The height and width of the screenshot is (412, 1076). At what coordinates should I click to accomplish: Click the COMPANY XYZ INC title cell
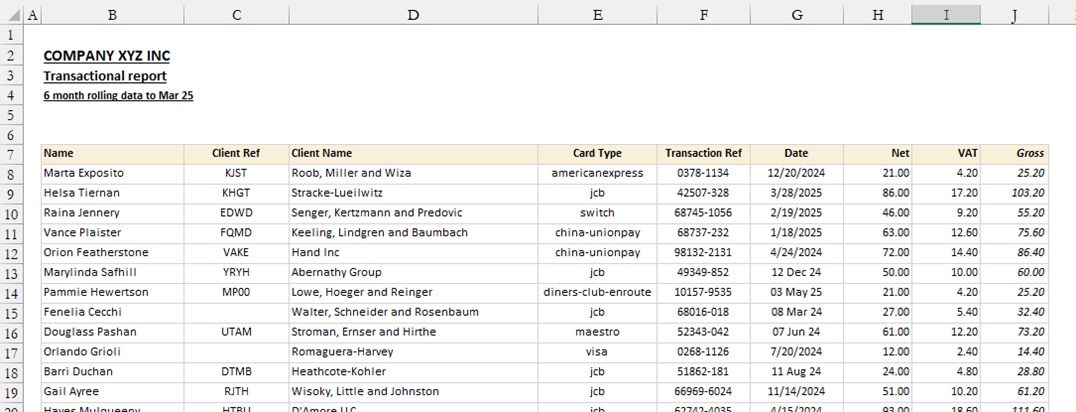point(100,56)
